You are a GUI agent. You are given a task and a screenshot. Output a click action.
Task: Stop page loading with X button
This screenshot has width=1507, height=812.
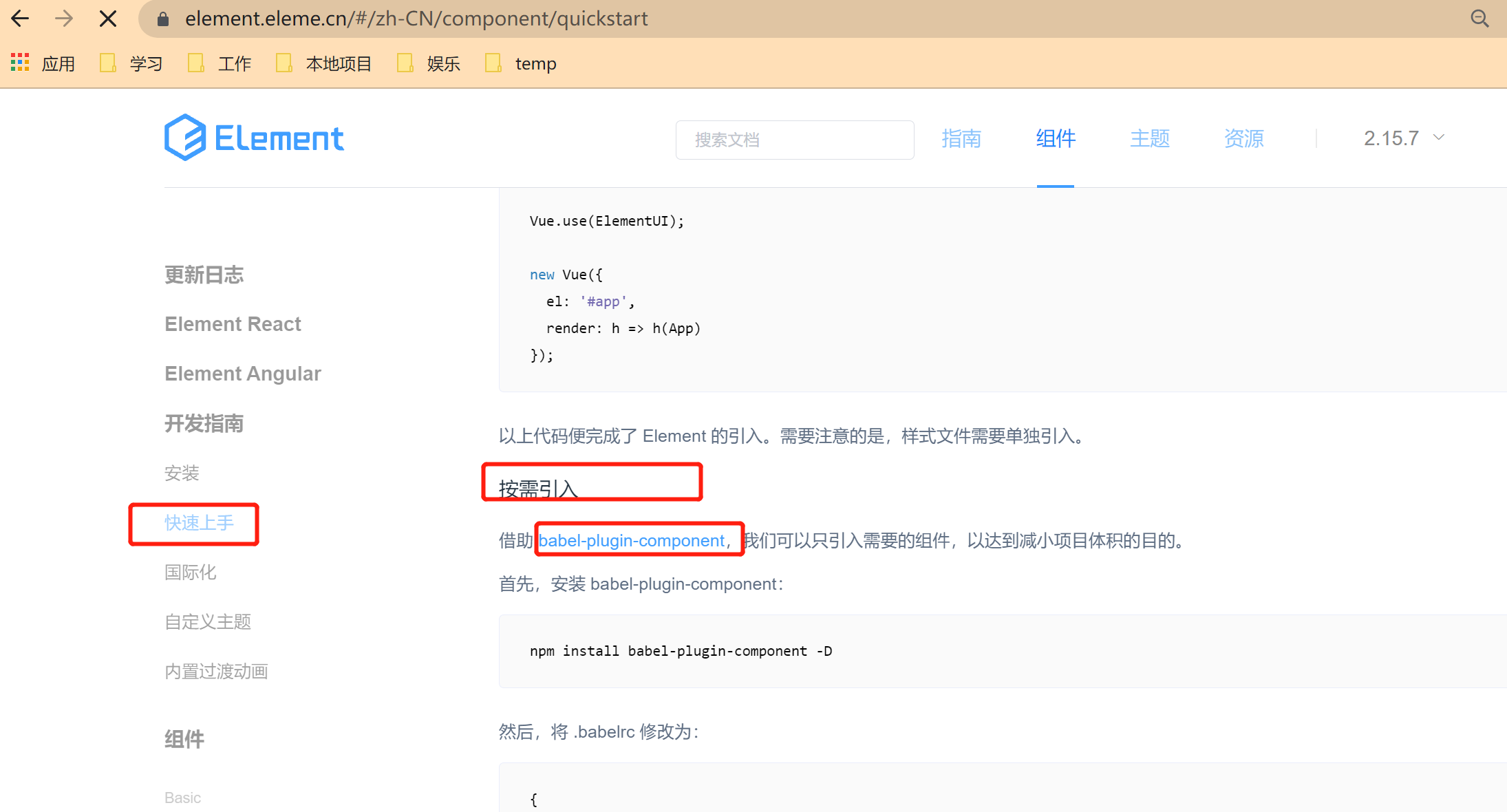coord(108,19)
